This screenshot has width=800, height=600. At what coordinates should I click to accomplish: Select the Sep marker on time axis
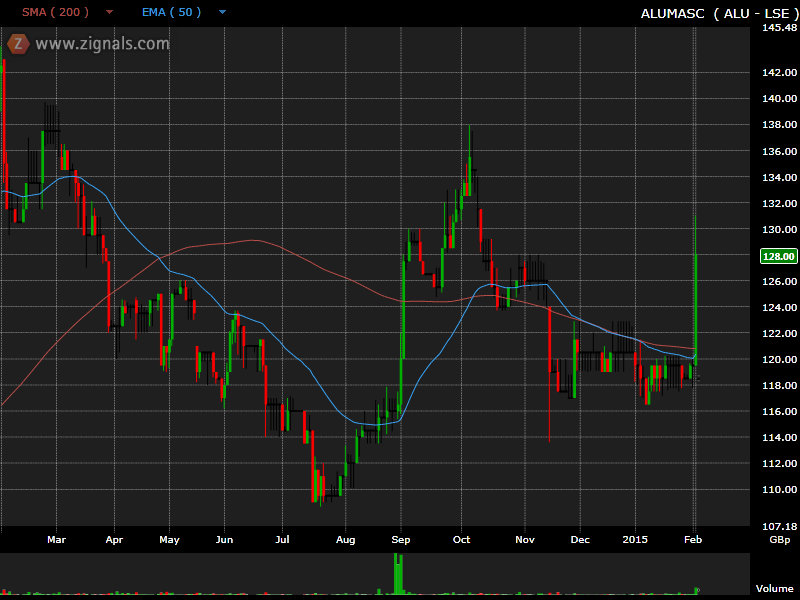(401, 539)
